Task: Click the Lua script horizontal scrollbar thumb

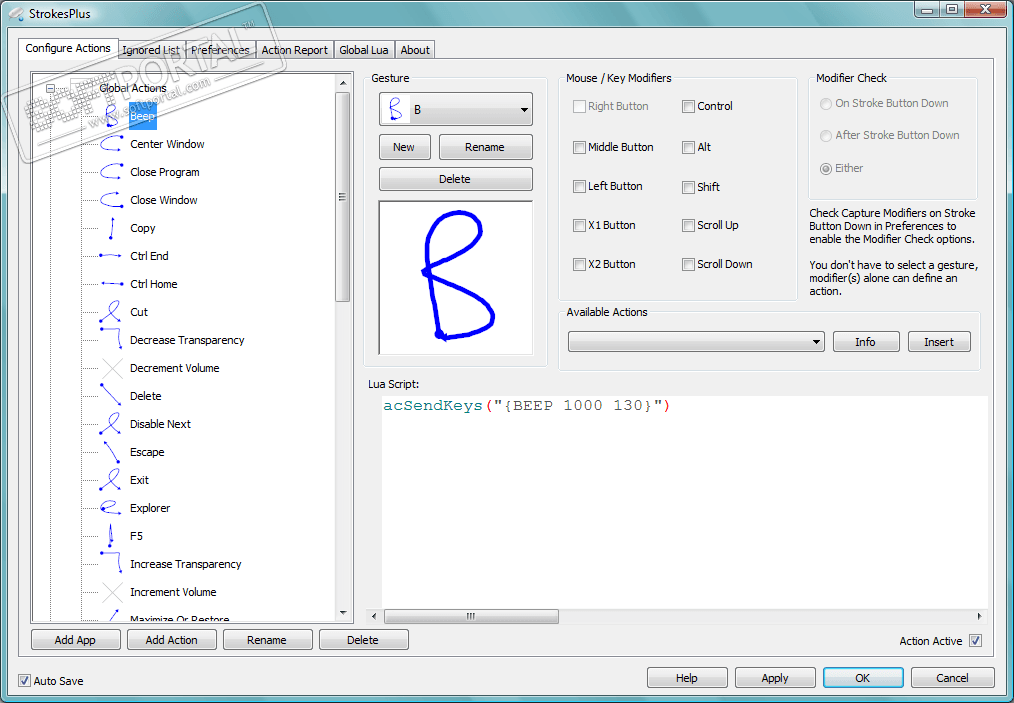Action: click(471, 616)
